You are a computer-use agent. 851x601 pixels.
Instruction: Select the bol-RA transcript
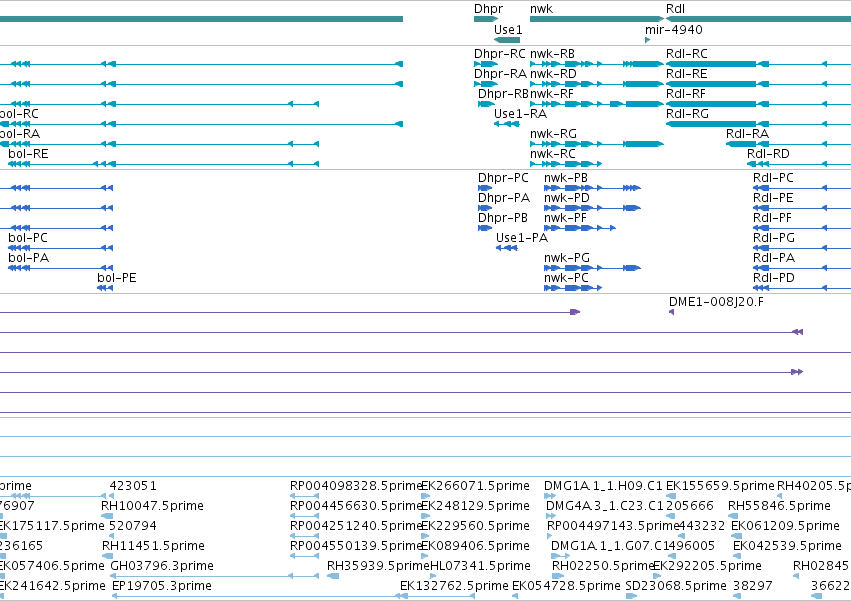coord(159,144)
